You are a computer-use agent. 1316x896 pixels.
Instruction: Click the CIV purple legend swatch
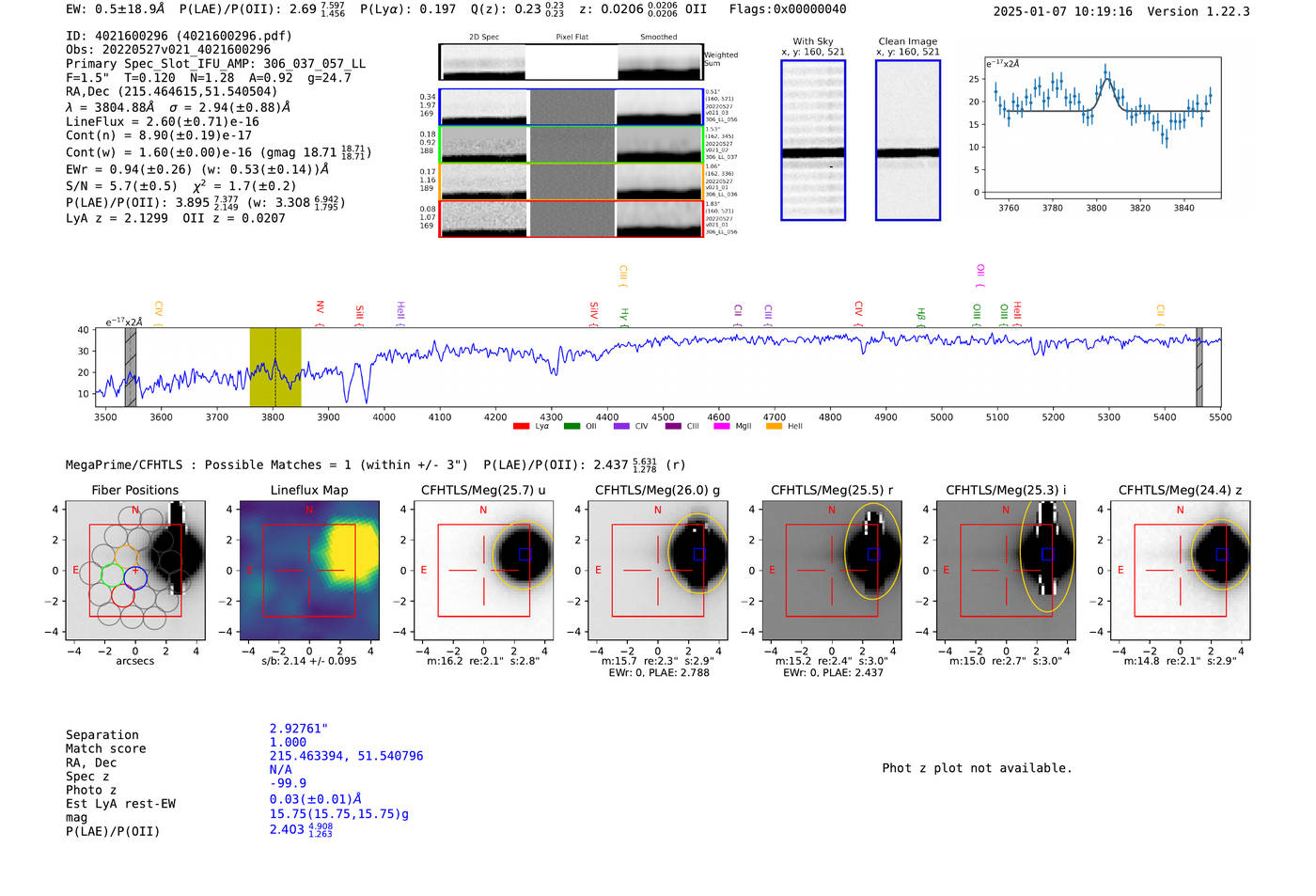(x=621, y=426)
